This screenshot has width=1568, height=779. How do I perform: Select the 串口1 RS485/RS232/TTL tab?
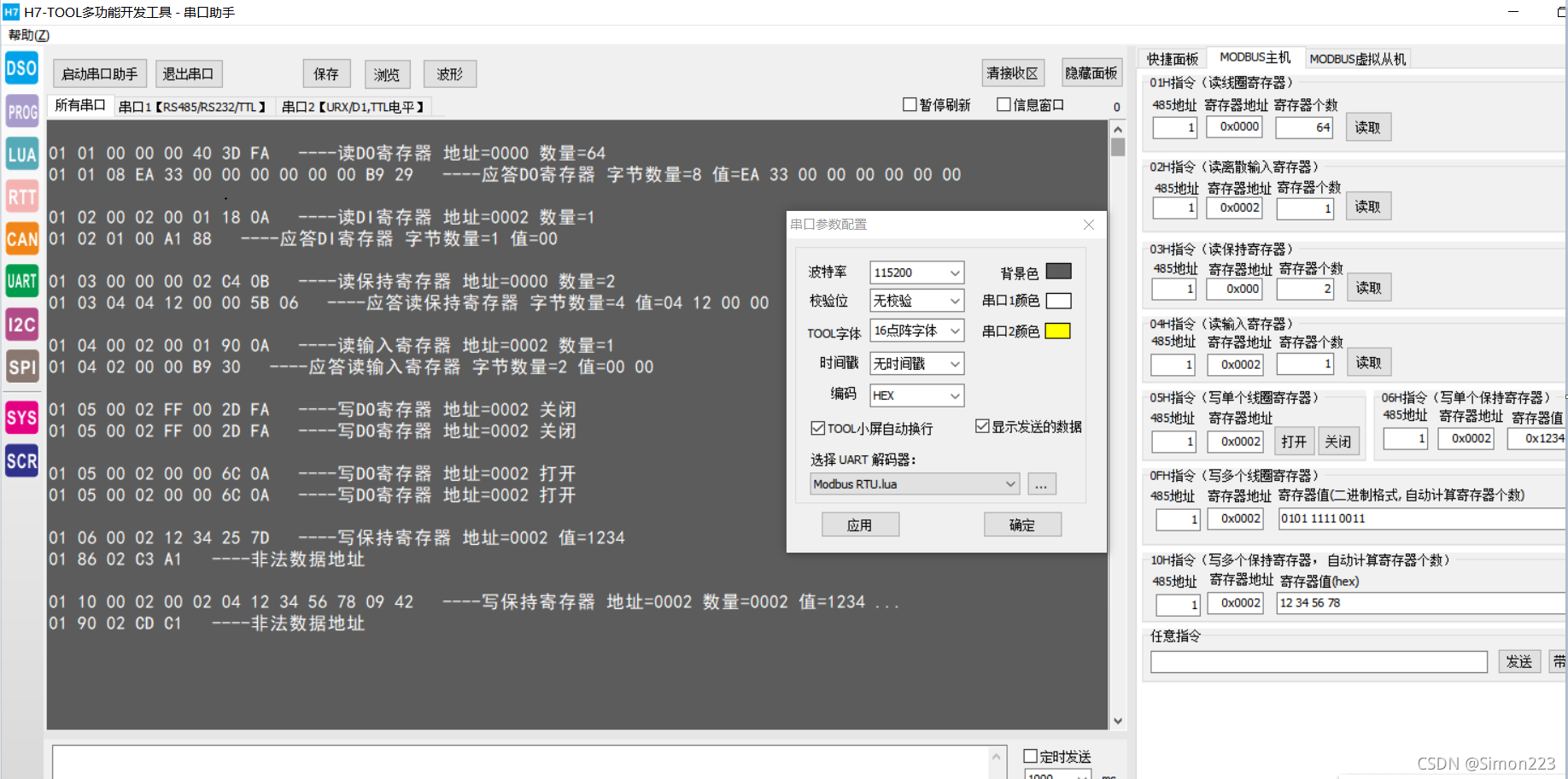[193, 107]
